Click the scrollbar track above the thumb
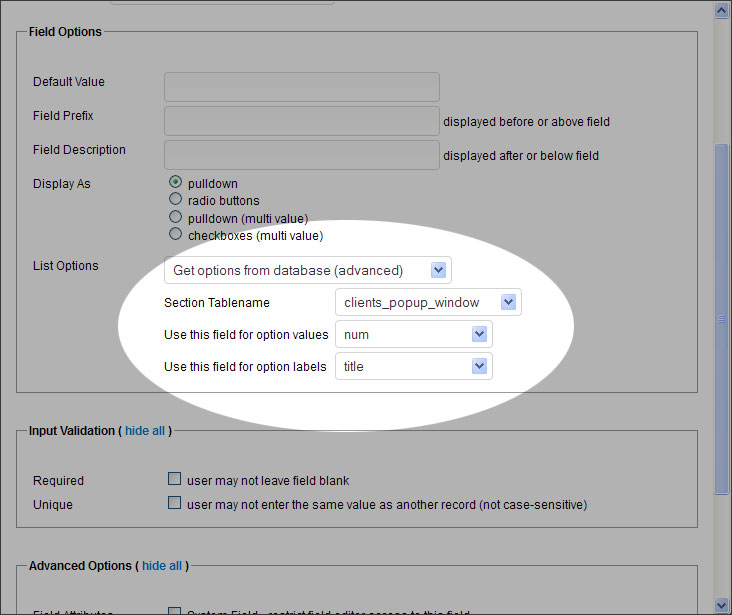The width and height of the screenshot is (732, 615). pos(722,80)
